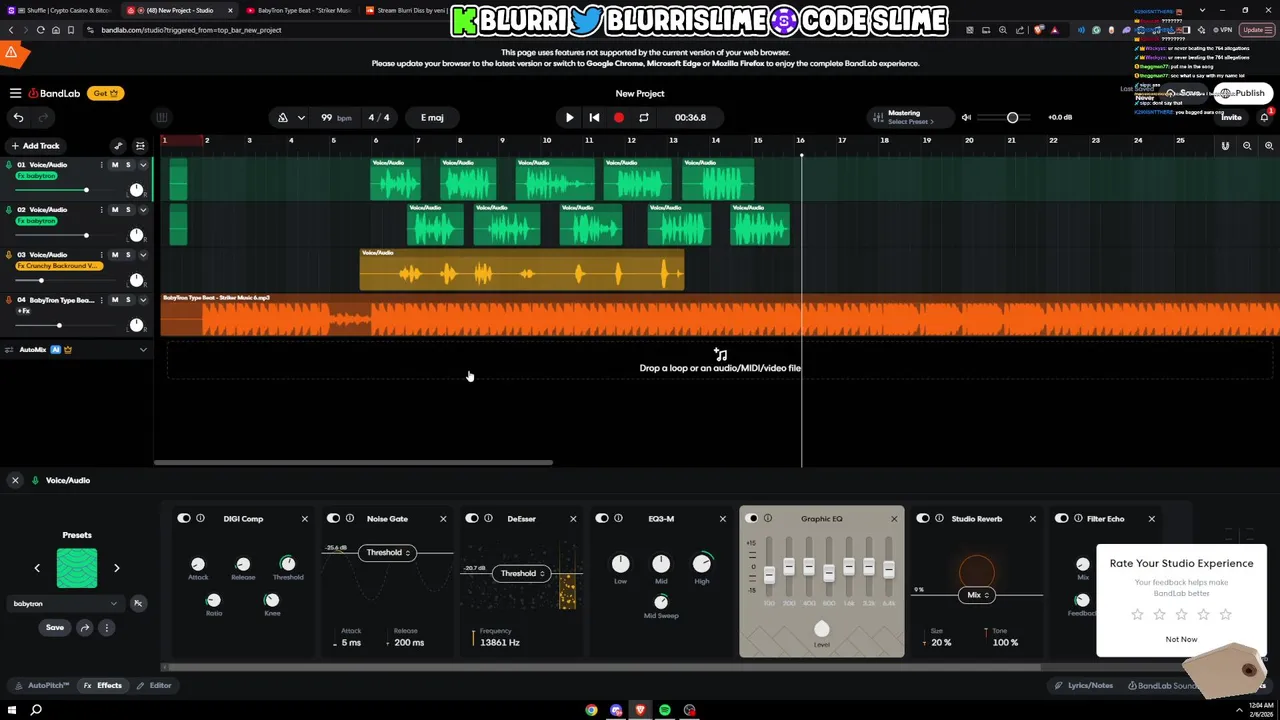Toggle Filter Echo effect on/off
The image size is (1280, 720).
pyautogui.click(x=1062, y=518)
